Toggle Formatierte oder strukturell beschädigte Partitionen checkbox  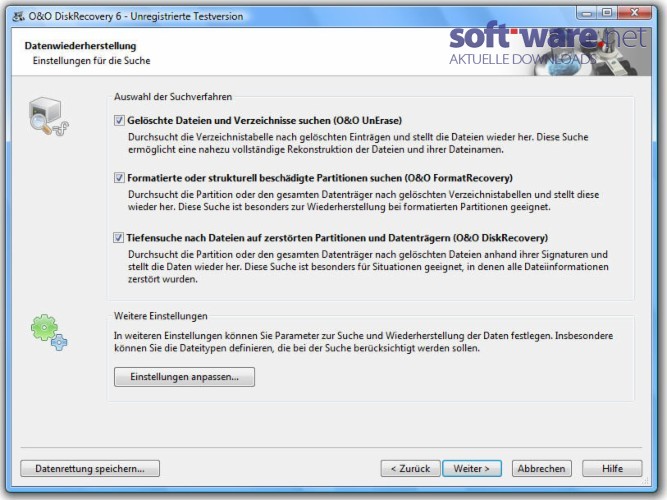click(x=119, y=178)
